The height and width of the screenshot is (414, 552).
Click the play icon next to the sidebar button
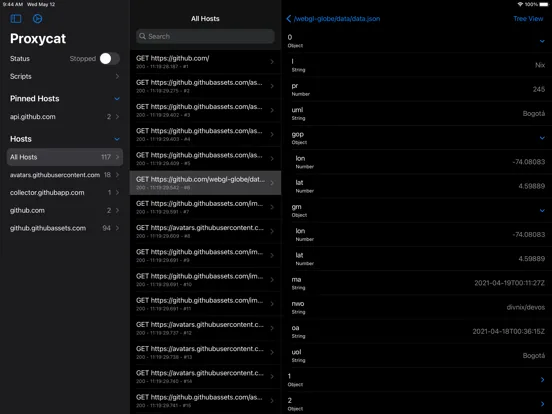37,19
